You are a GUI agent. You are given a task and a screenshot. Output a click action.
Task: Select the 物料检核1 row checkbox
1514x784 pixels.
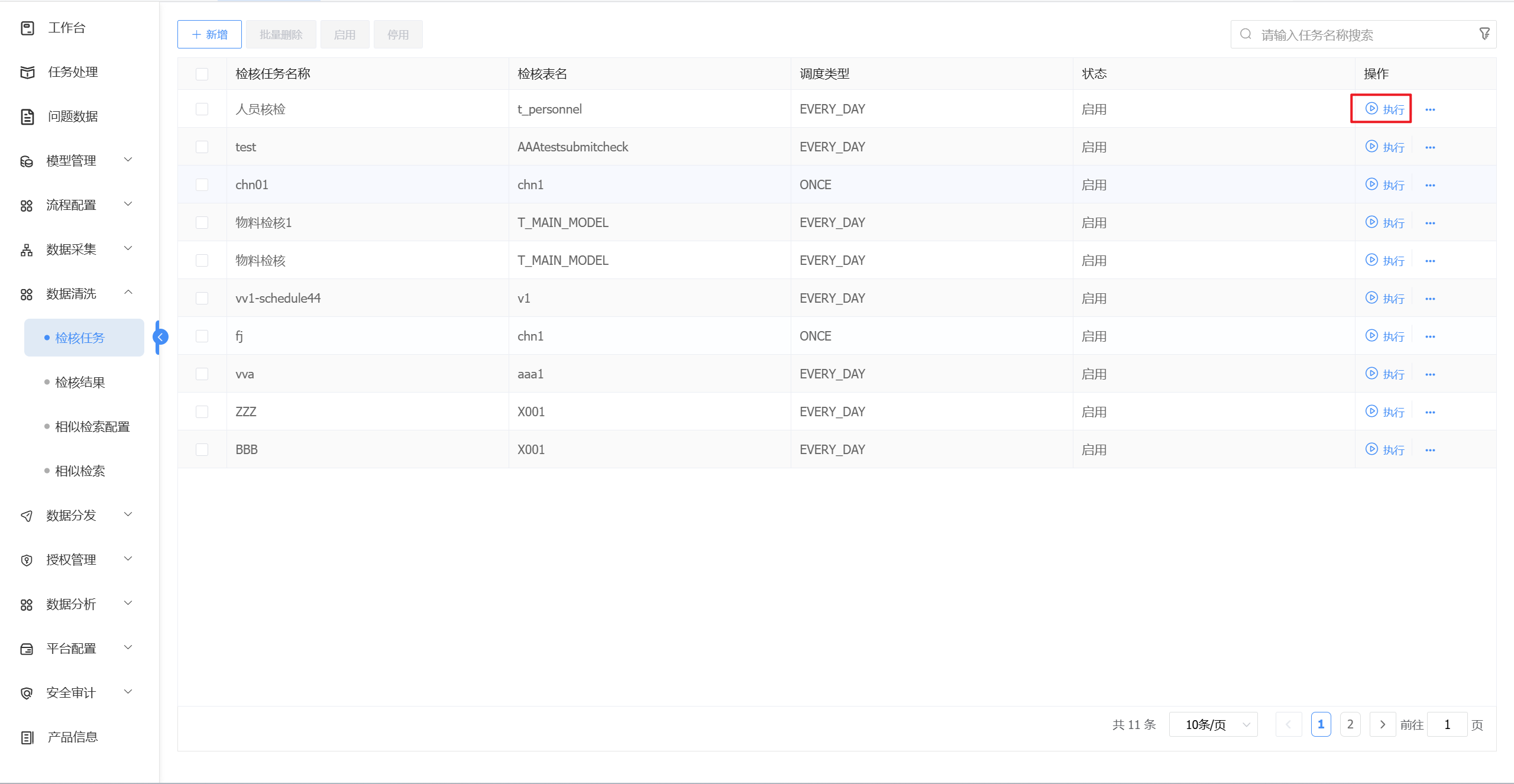click(202, 223)
